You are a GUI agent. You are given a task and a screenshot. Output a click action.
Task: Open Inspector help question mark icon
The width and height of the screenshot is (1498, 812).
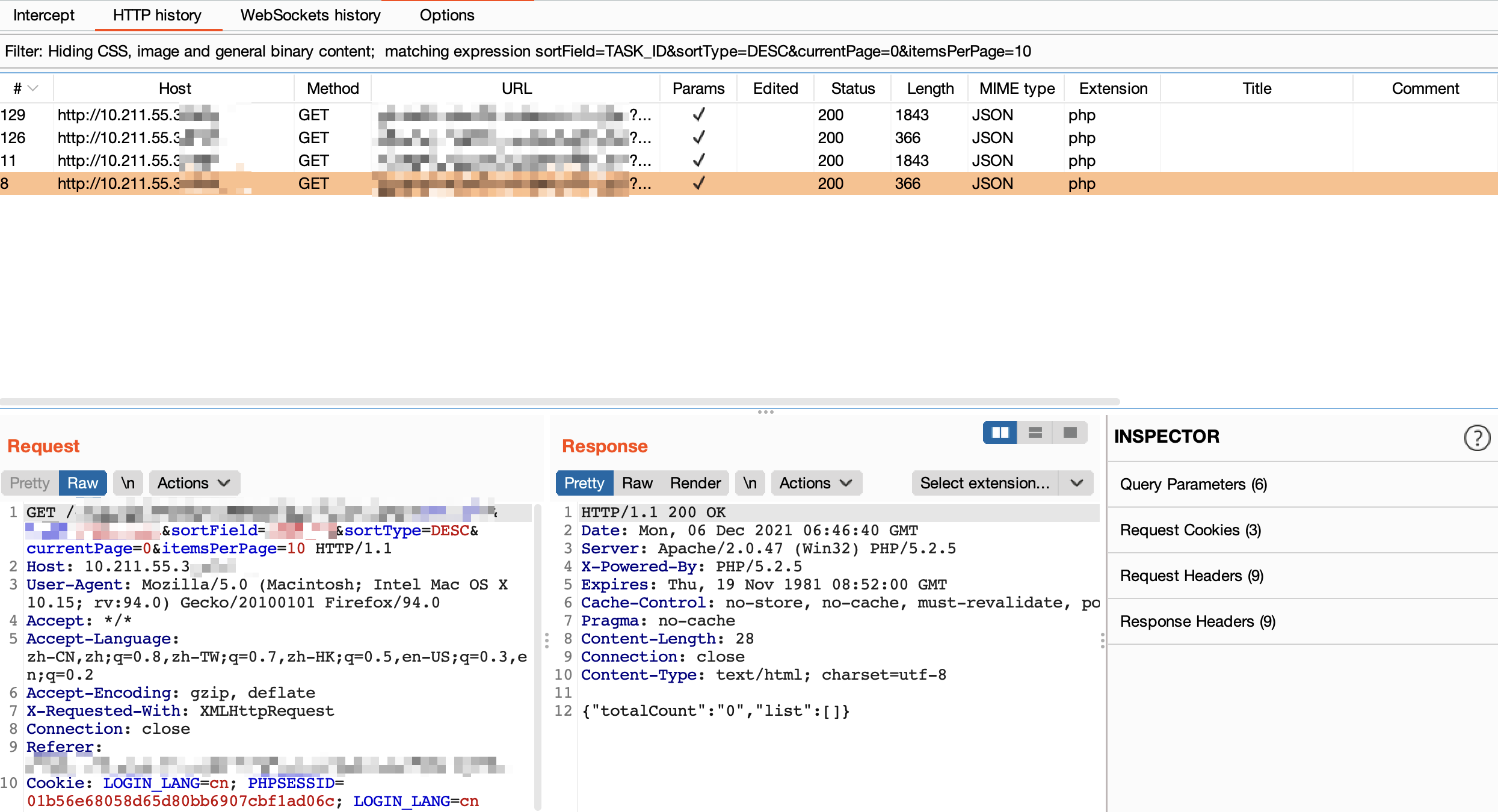click(1476, 437)
